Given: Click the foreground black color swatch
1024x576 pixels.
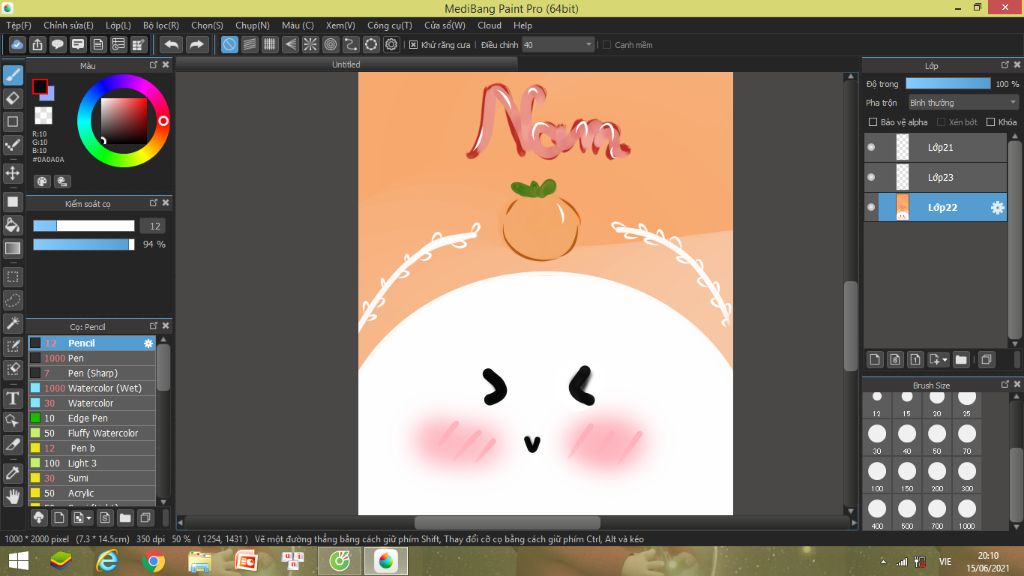Looking at the screenshot, I should 40,86.
